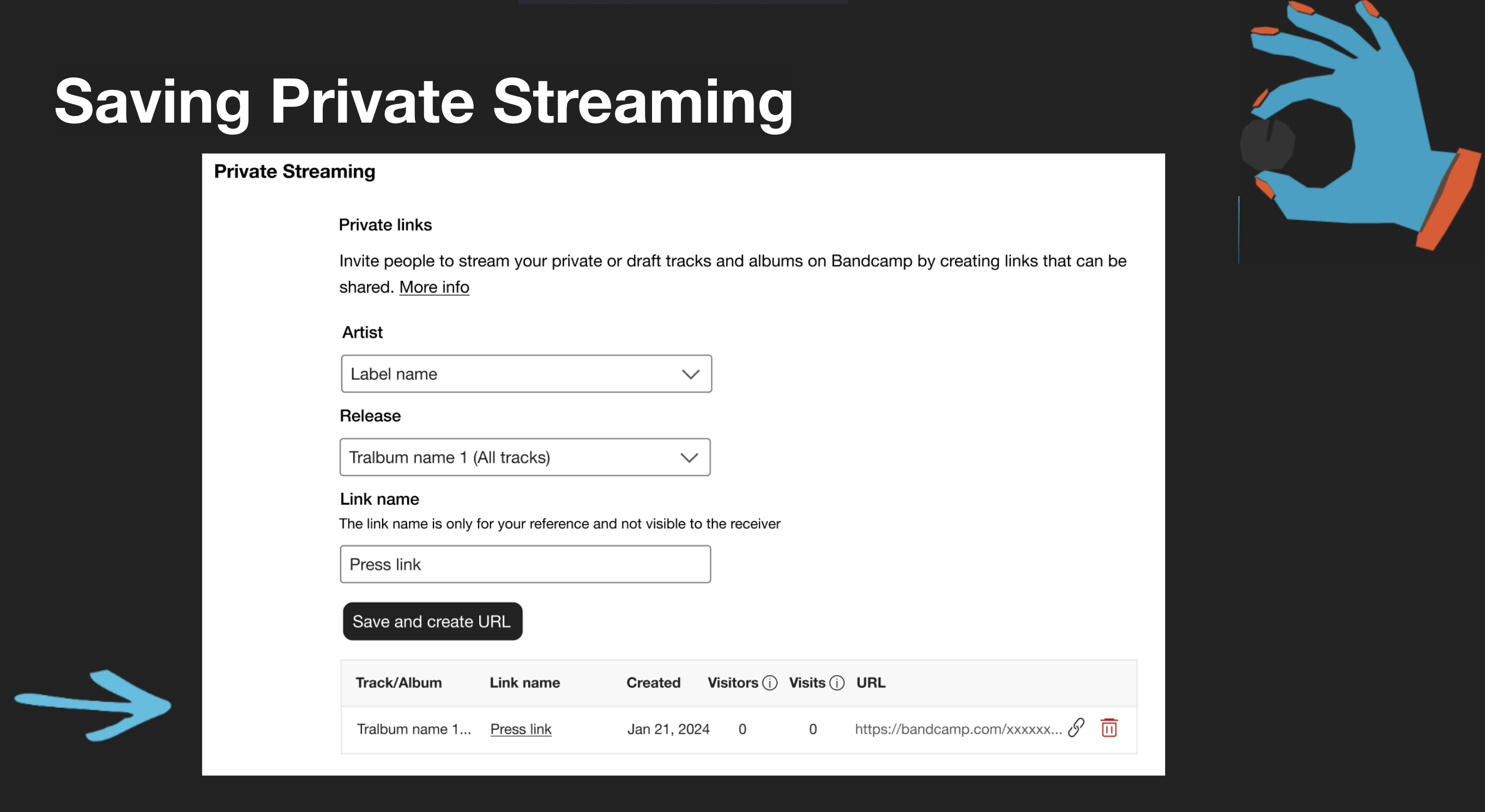Delete the Tralbum name 1 link with trash icon
Image resolution: width=1485 pixels, height=812 pixels.
pyautogui.click(x=1110, y=728)
